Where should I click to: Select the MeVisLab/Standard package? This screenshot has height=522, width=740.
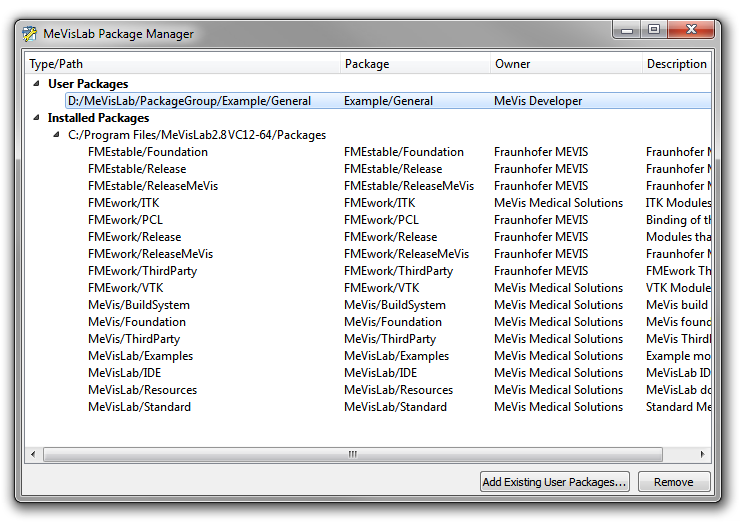(139, 407)
